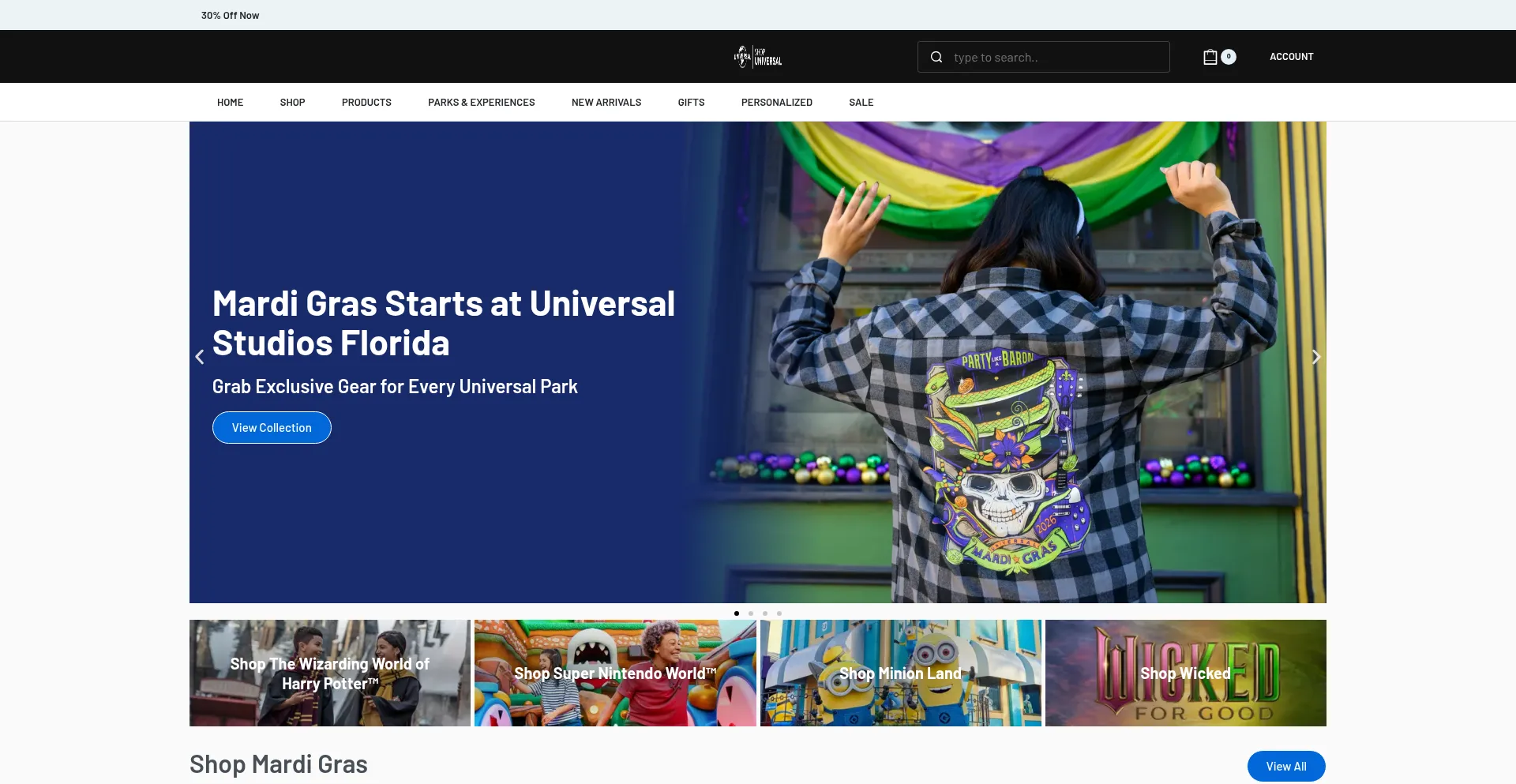The height and width of the screenshot is (784, 1516).
Task: Open the Shop menu item
Action: coord(292,103)
